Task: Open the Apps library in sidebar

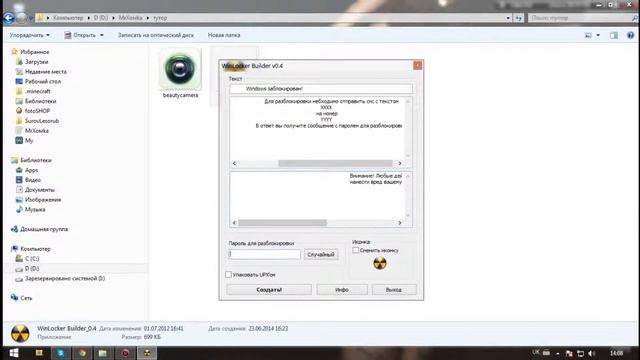Action: pyautogui.click(x=31, y=170)
